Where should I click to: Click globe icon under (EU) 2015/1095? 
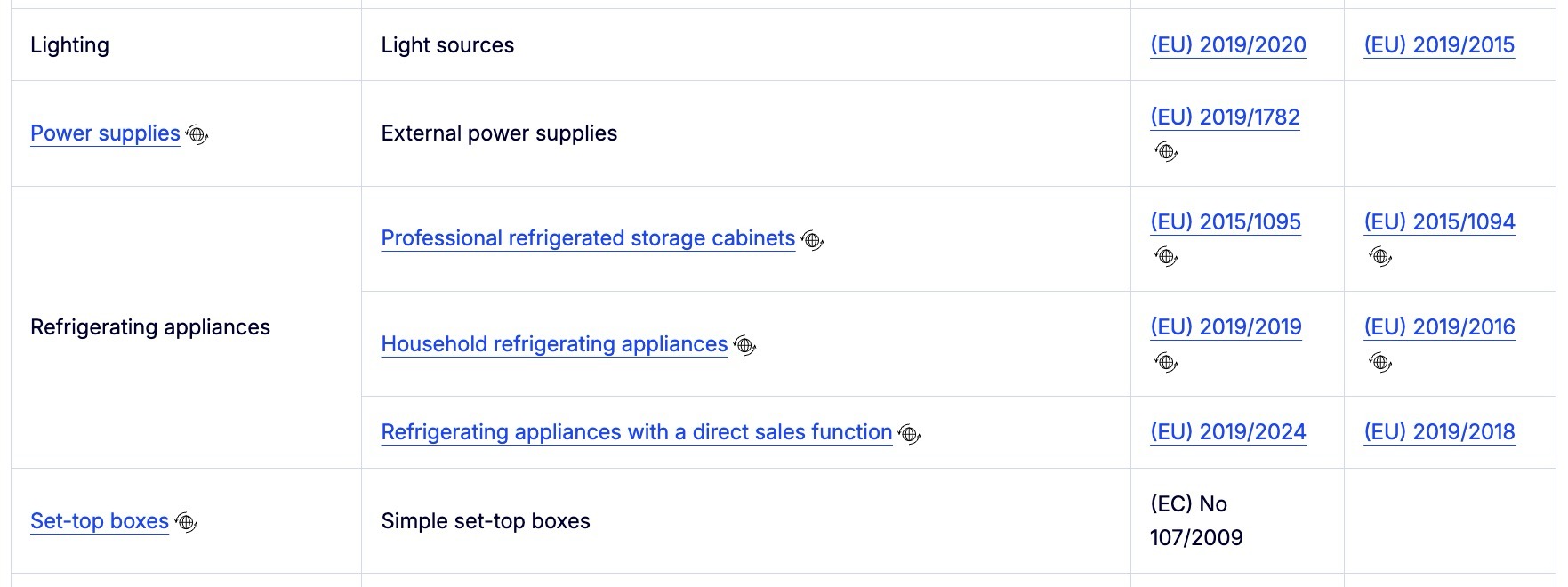click(x=1166, y=257)
